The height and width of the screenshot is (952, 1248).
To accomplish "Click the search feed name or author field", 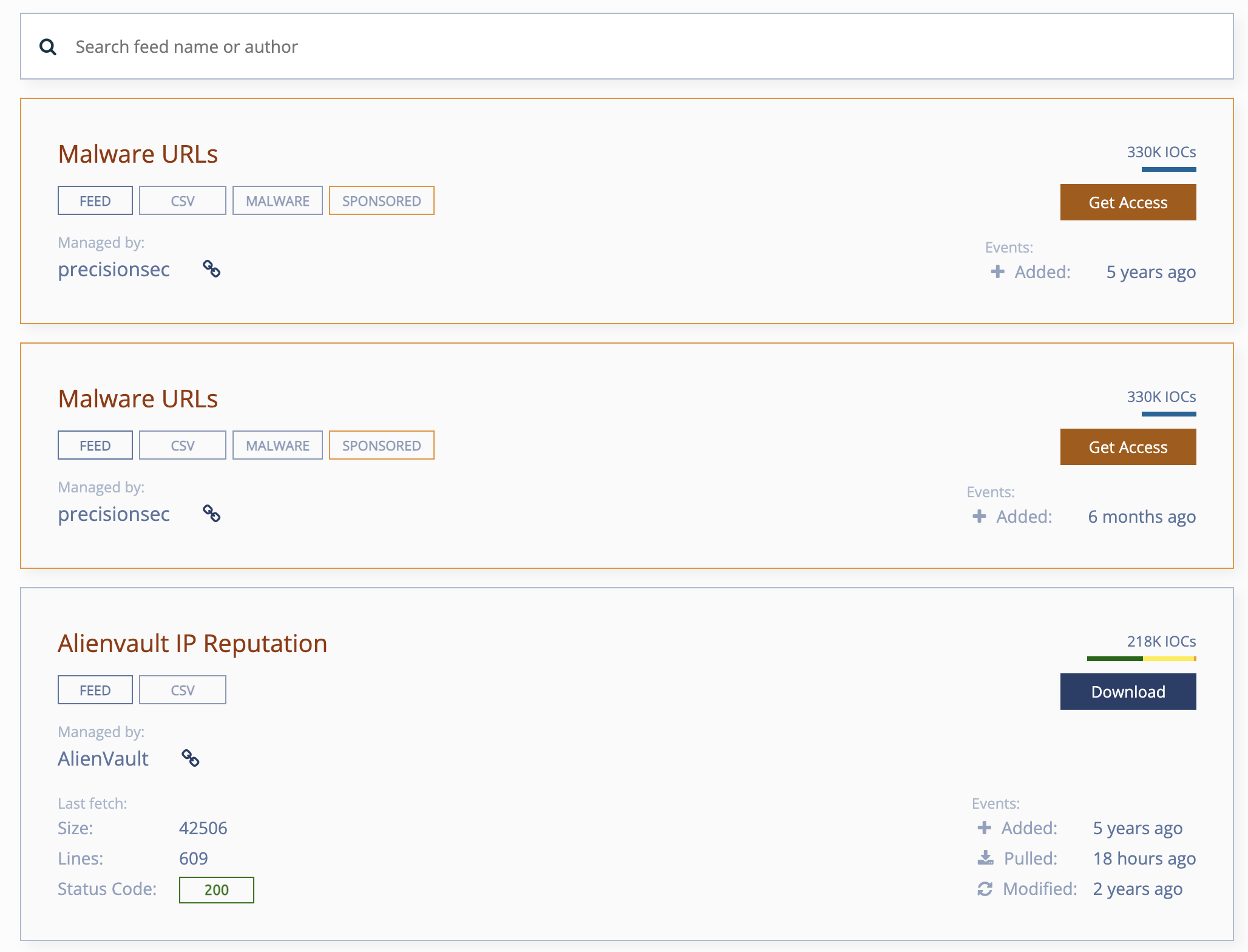I will pos(624,45).
